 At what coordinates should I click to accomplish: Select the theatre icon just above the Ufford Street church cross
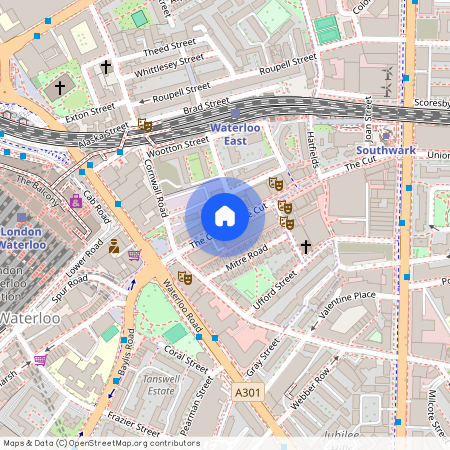pyautogui.click(x=287, y=223)
